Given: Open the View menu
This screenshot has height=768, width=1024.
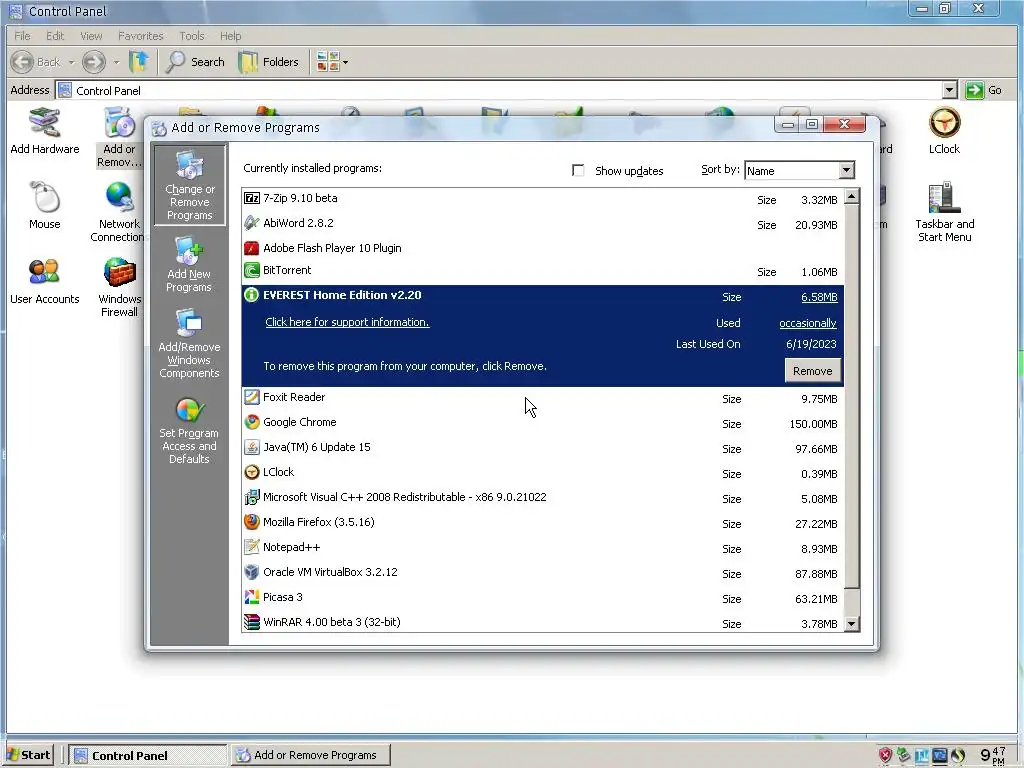Looking at the screenshot, I should tap(91, 36).
